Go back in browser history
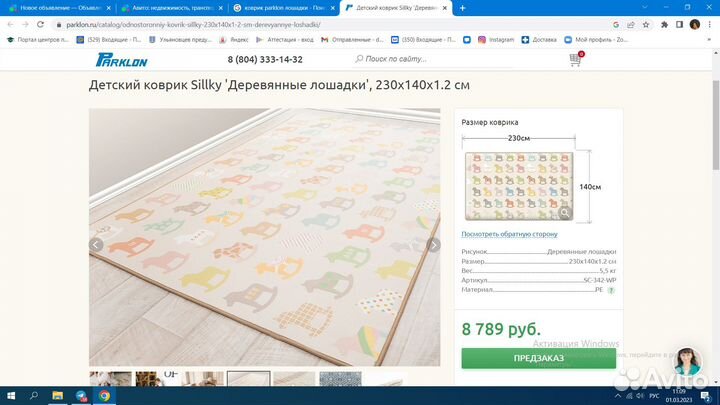Viewport: 720px width, 405px height. (x=10, y=24)
